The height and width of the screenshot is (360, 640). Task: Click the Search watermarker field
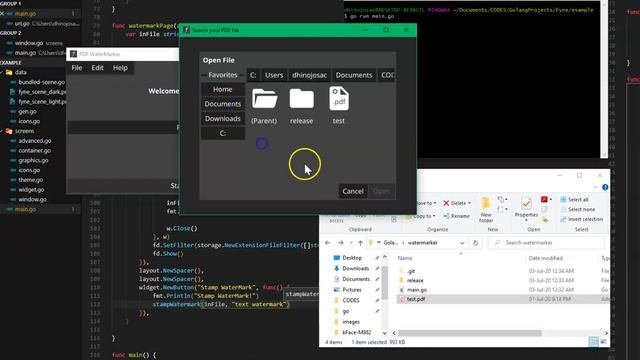pos(546,243)
